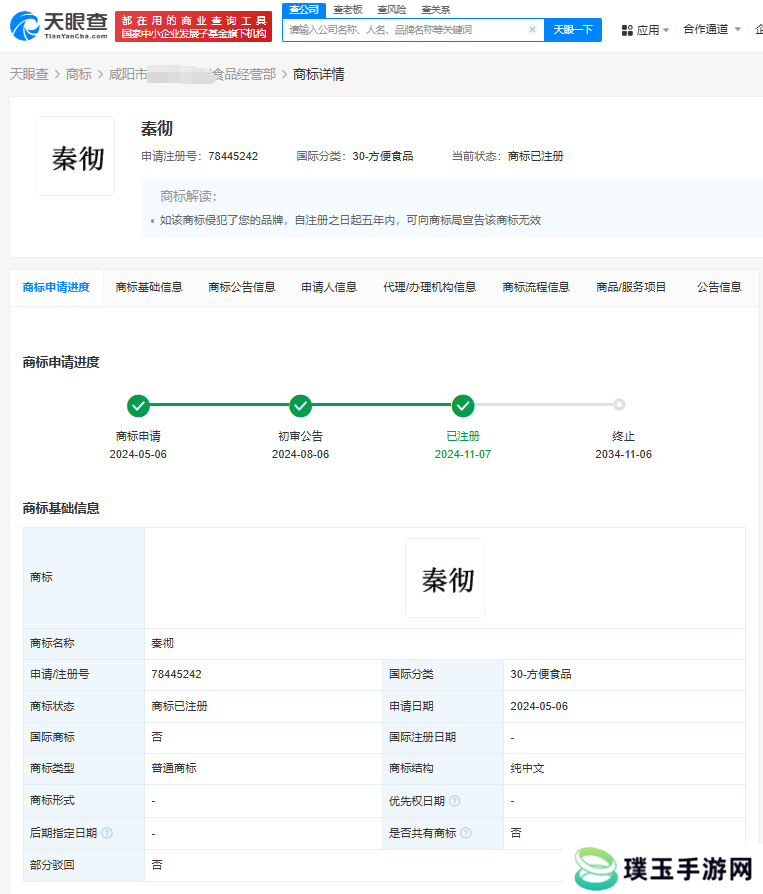Open the header 秦彻 trademark thumbnail
763x894 pixels.
tap(75, 156)
